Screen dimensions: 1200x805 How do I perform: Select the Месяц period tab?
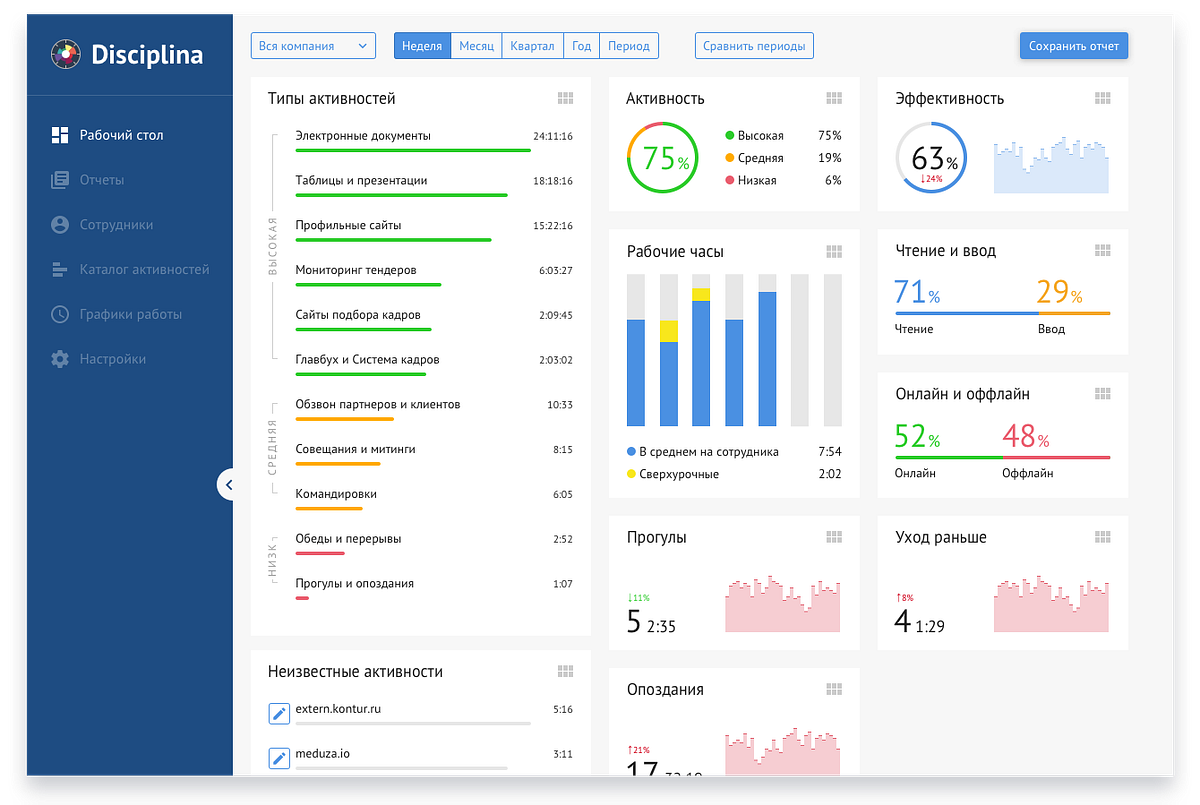476,46
